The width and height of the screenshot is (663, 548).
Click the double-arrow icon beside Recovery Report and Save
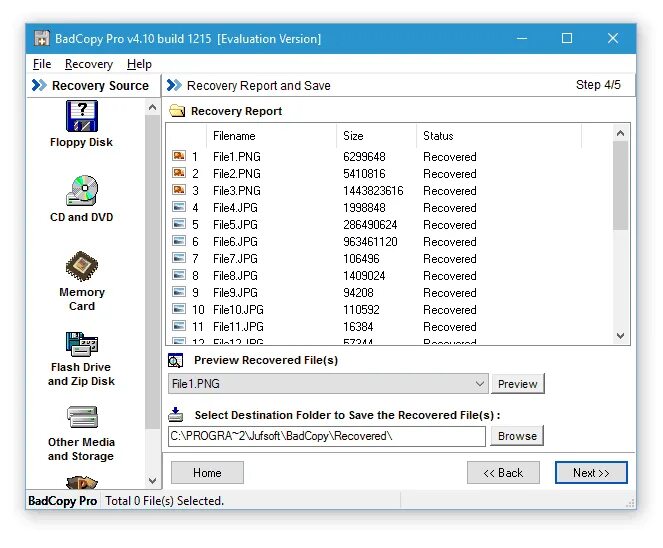174,85
